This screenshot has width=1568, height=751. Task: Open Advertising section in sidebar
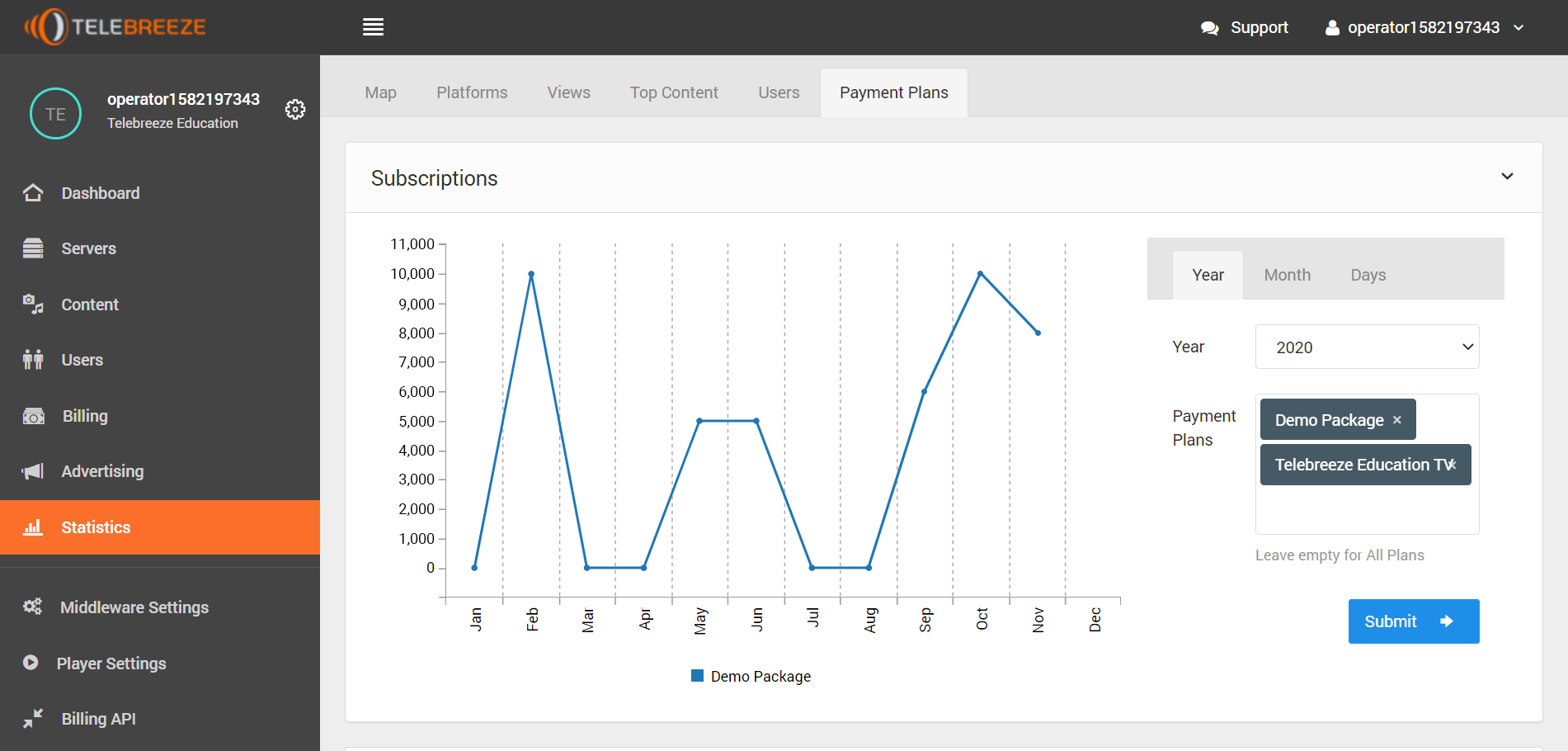pyautogui.click(x=160, y=471)
